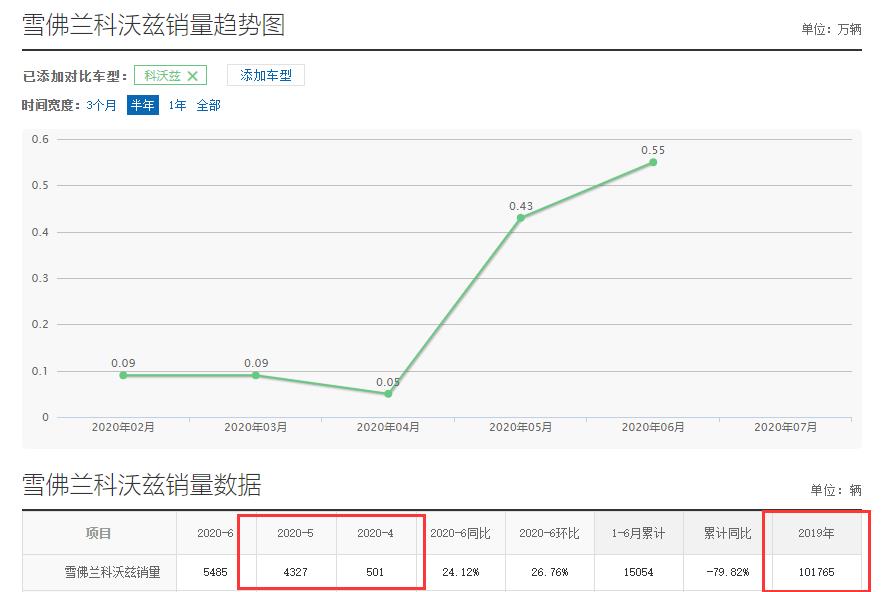Remove the 科沃兹 comparison model tag

click(x=192, y=76)
